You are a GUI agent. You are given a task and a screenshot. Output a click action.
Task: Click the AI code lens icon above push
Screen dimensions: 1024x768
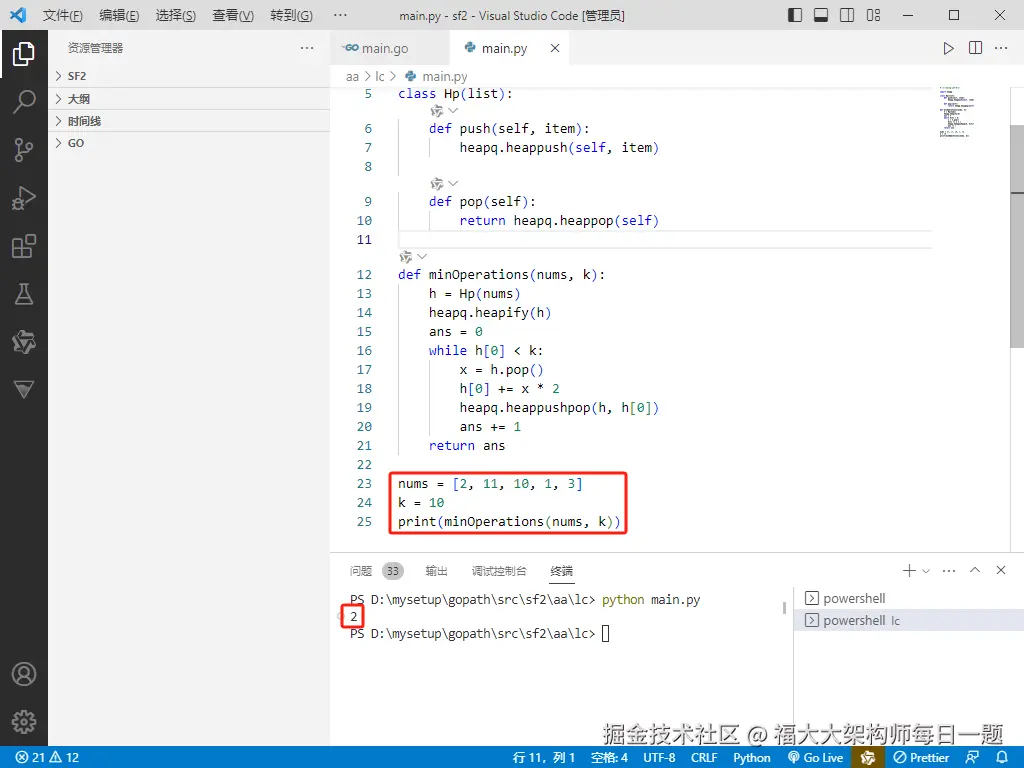[437, 111]
